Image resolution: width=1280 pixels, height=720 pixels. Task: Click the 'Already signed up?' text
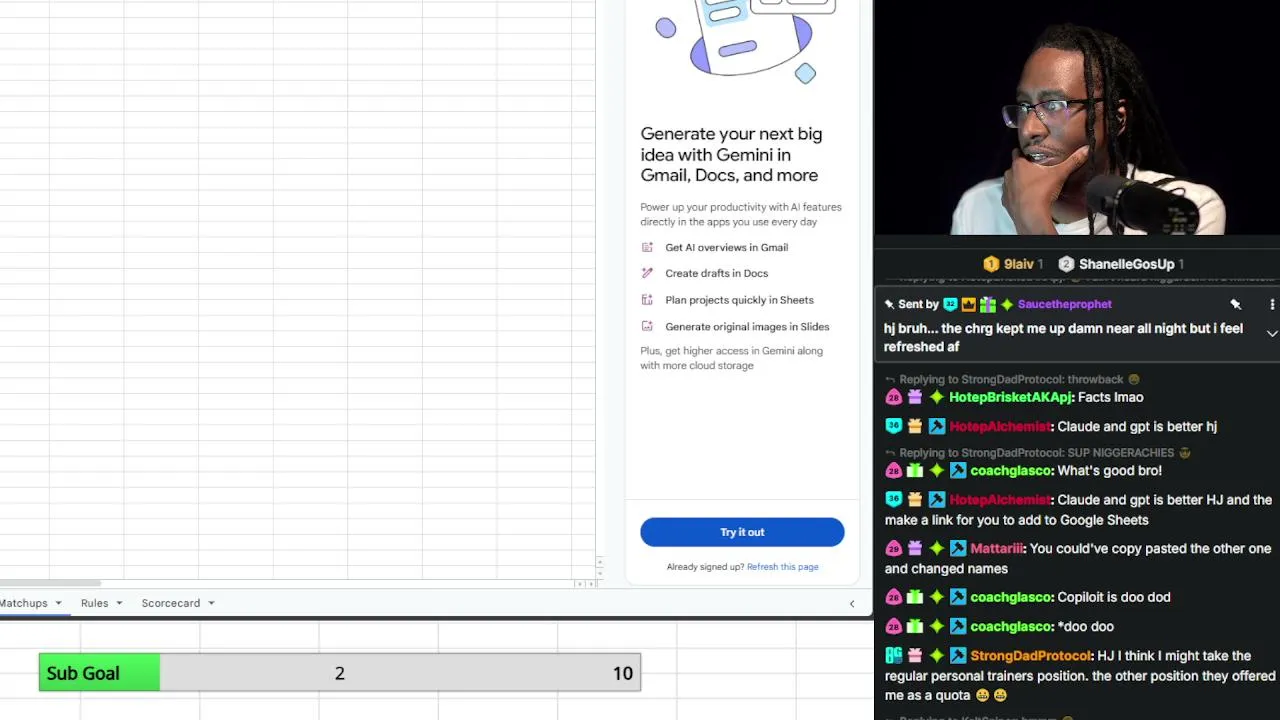point(705,567)
